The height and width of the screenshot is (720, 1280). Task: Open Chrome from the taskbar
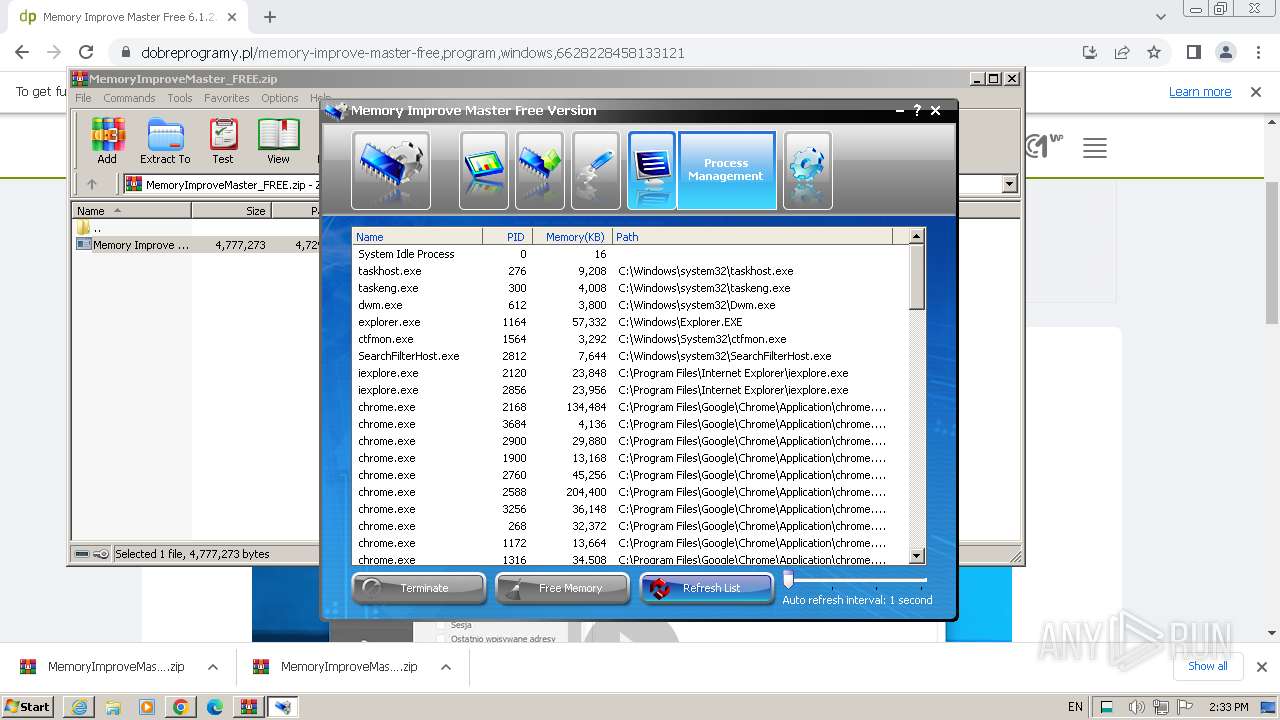pyautogui.click(x=181, y=707)
